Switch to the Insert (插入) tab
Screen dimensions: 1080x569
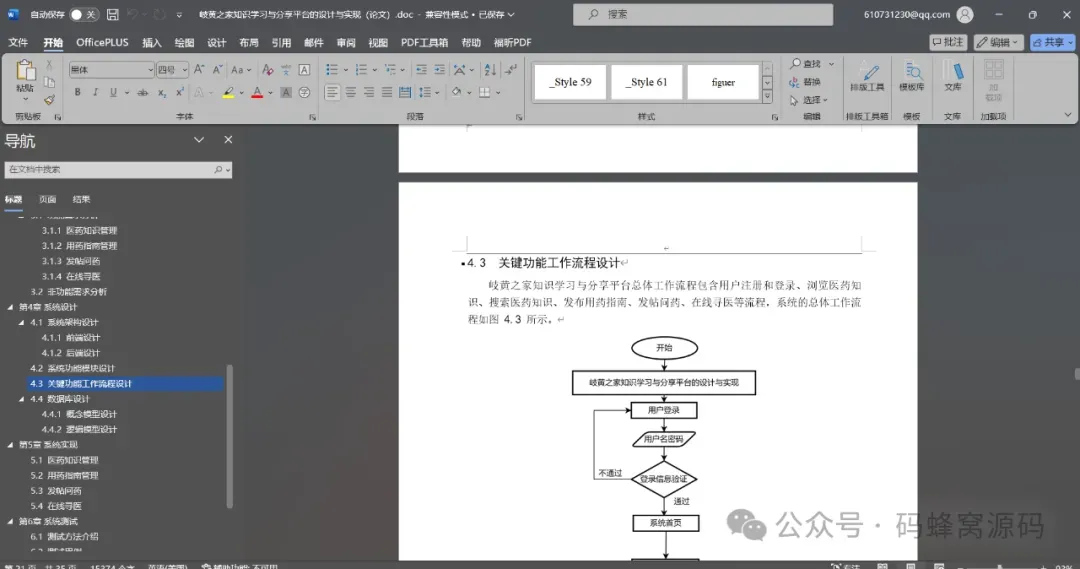click(152, 43)
